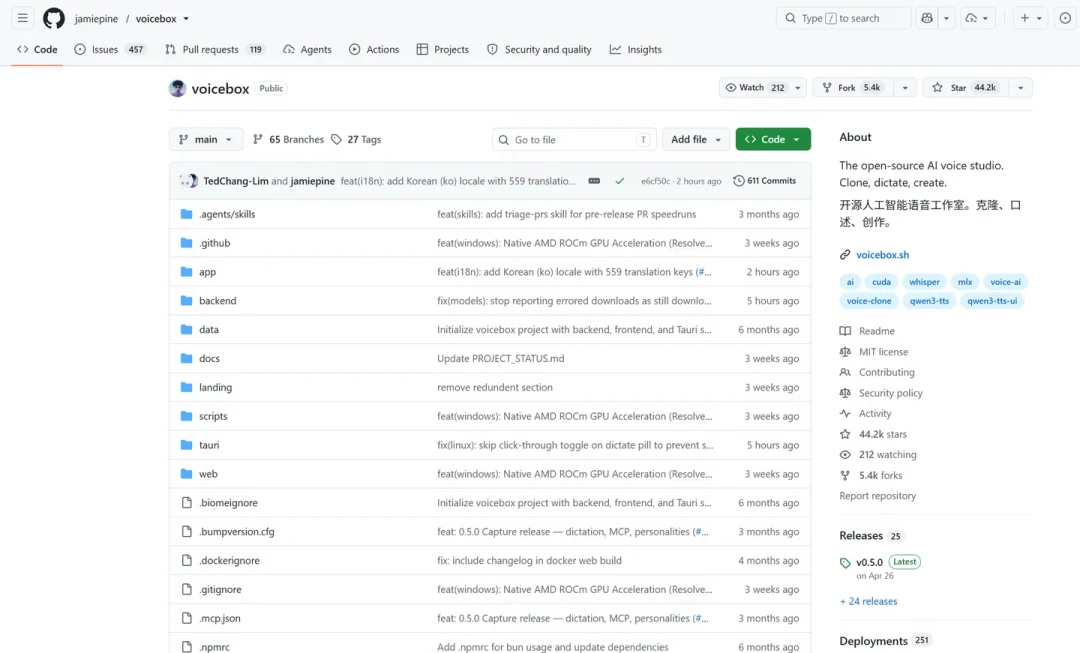Click the Type / to search box
The width and height of the screenshot is (1080, 653).
pyautogui.click(x=843, y=18)
